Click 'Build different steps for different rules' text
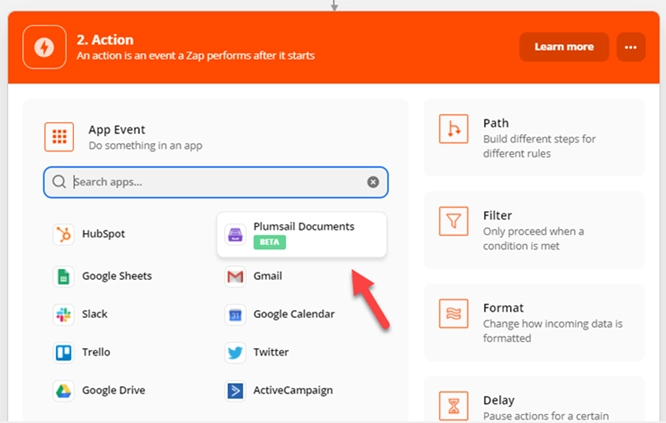This screenshot has width=666, height=423. tap(539, 146)
